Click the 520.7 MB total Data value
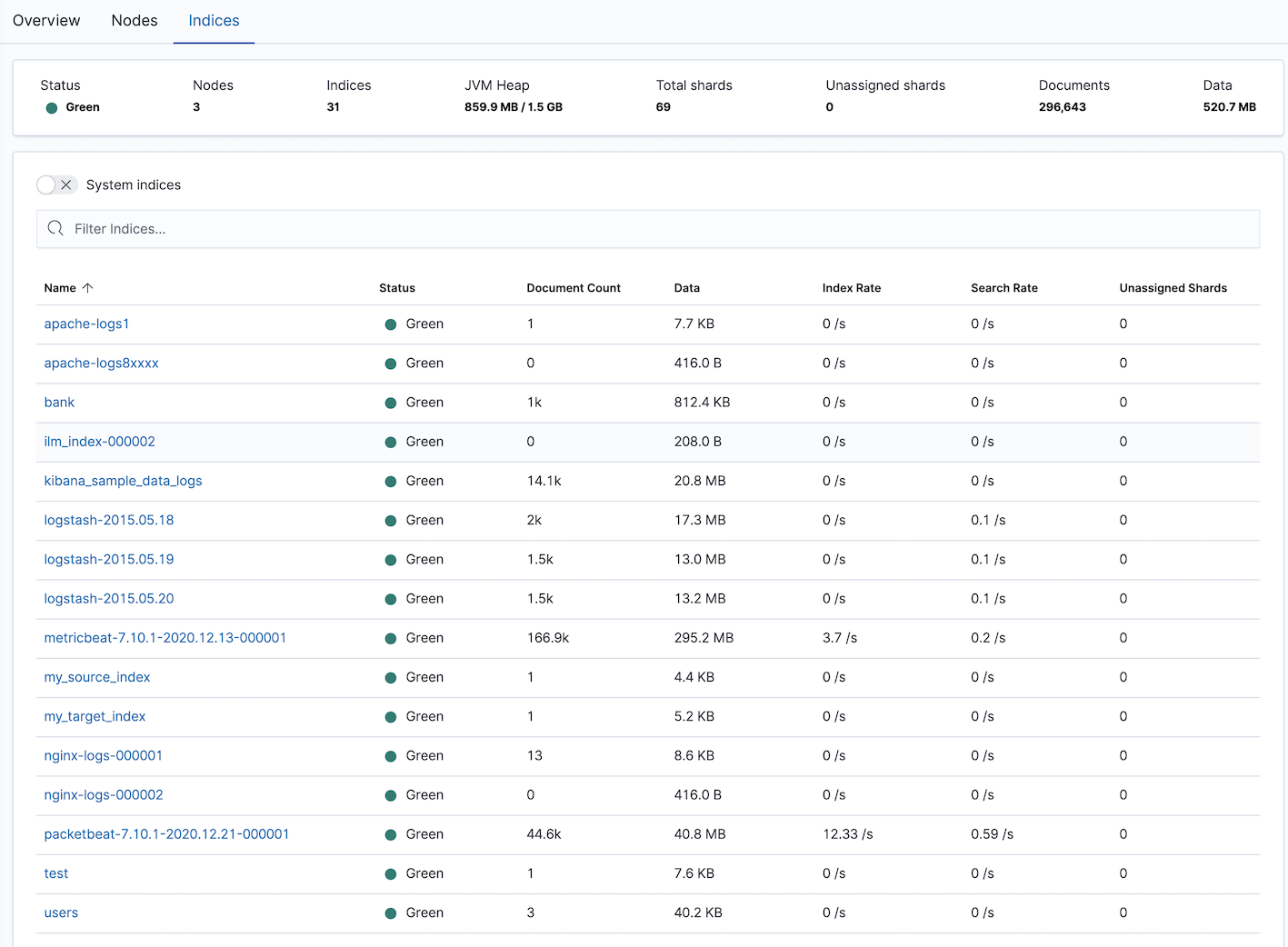 [1230, 106]
